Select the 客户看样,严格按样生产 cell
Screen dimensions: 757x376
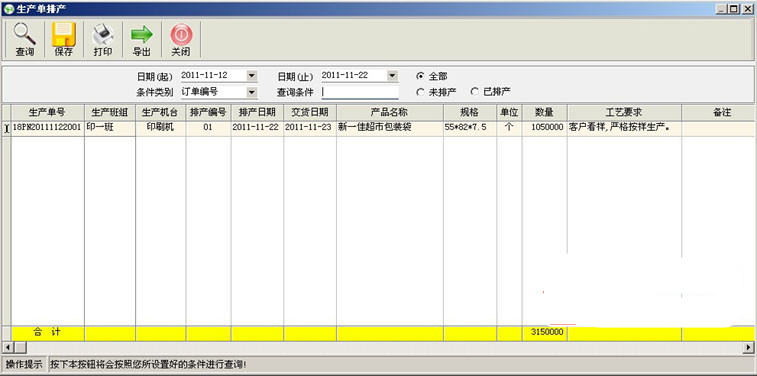click(624, 128)
